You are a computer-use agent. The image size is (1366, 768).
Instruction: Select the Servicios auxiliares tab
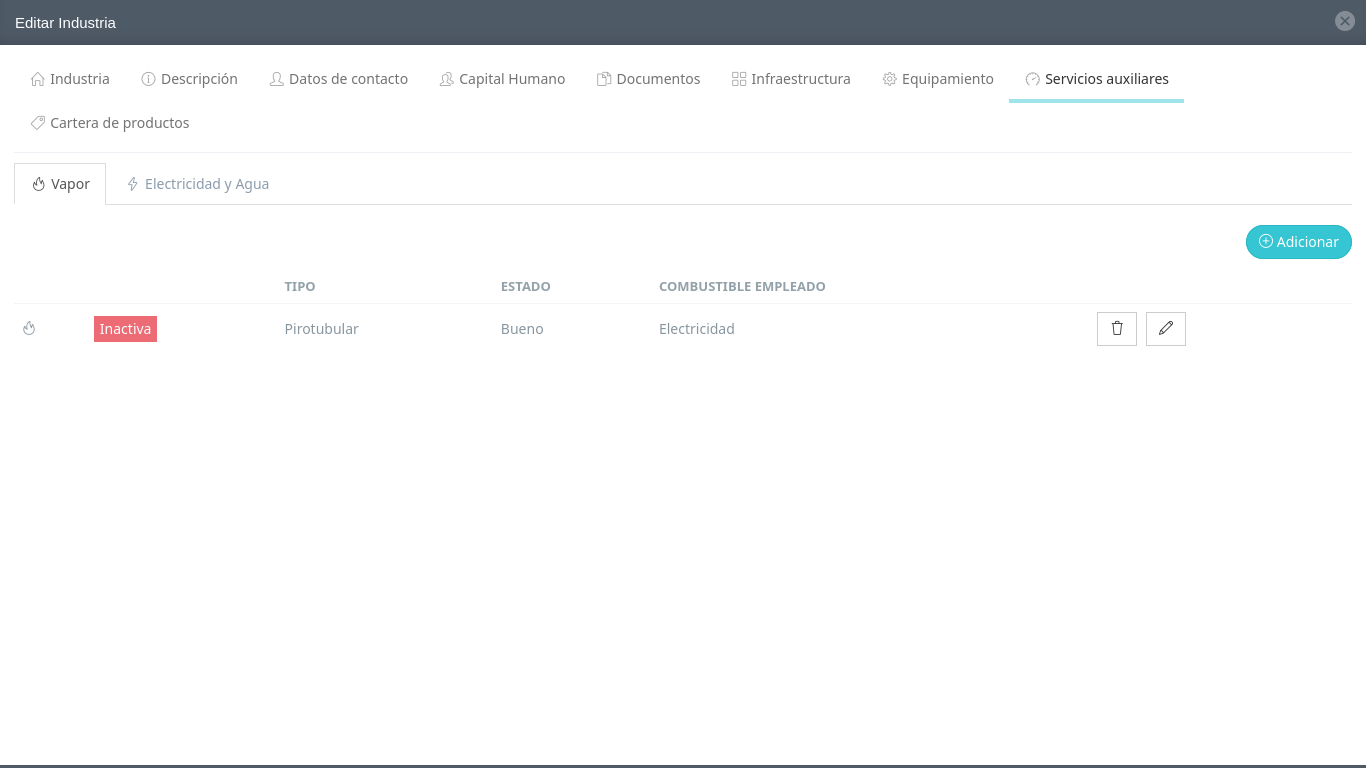1096,79
